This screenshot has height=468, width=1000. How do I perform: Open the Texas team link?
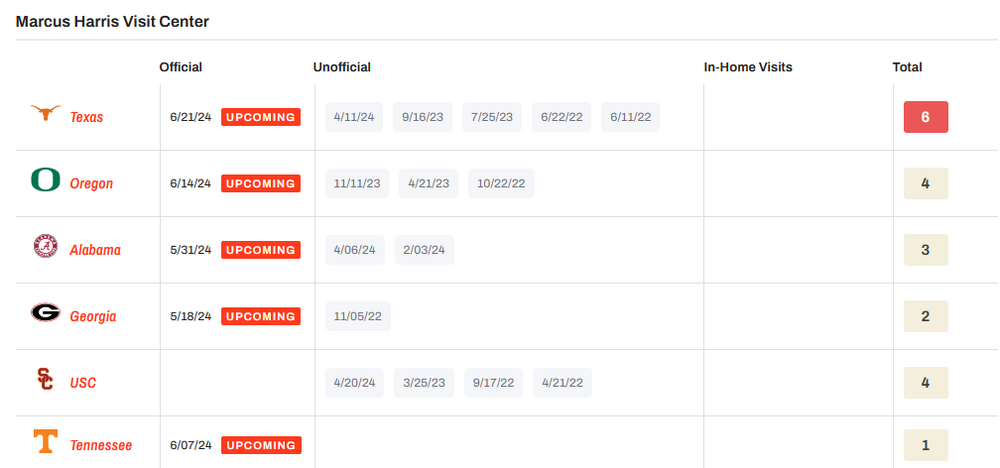pyautogui.click(x=86, y=117)
